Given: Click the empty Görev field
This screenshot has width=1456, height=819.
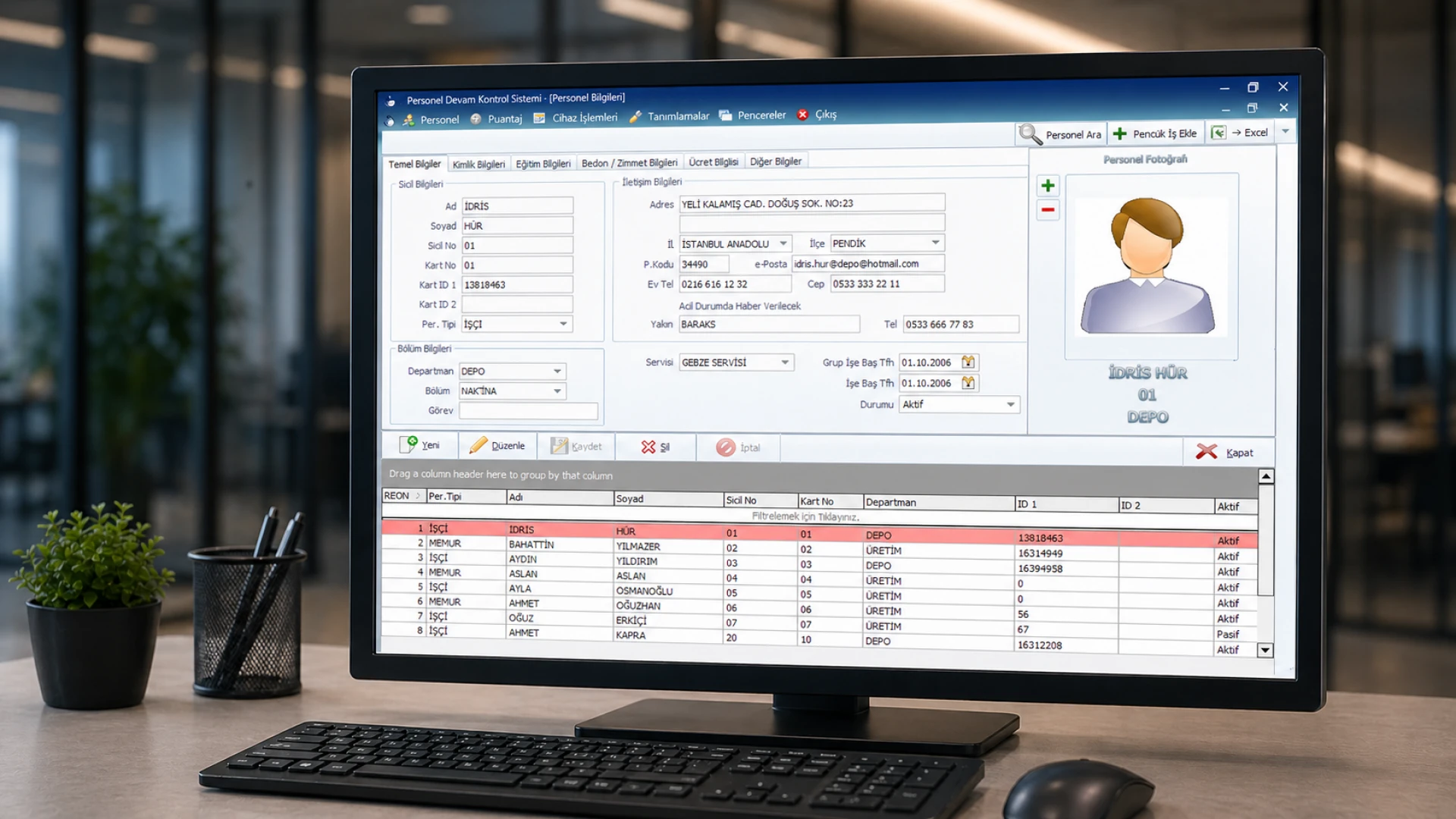Looking at the screenshot, I should [529, 411].
